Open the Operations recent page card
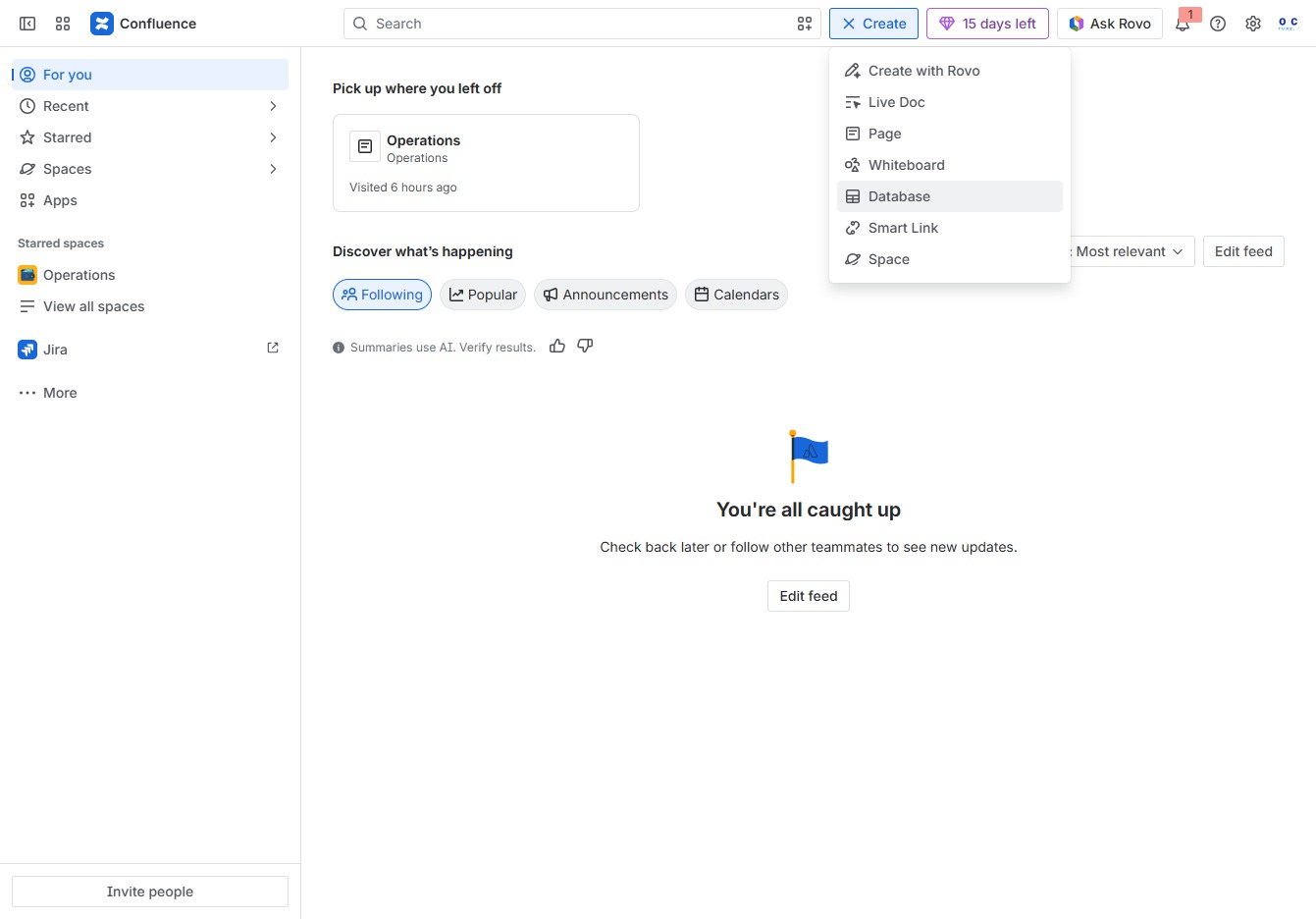The height and width of the screenshot is (919, 1316). 486,163
